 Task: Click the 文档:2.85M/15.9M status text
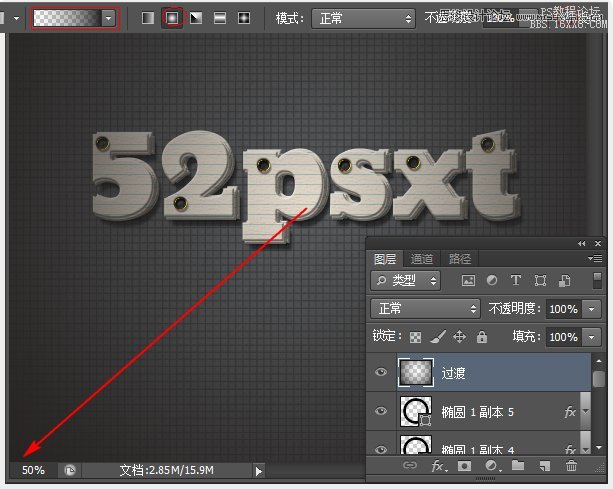[x=166, y=470]
